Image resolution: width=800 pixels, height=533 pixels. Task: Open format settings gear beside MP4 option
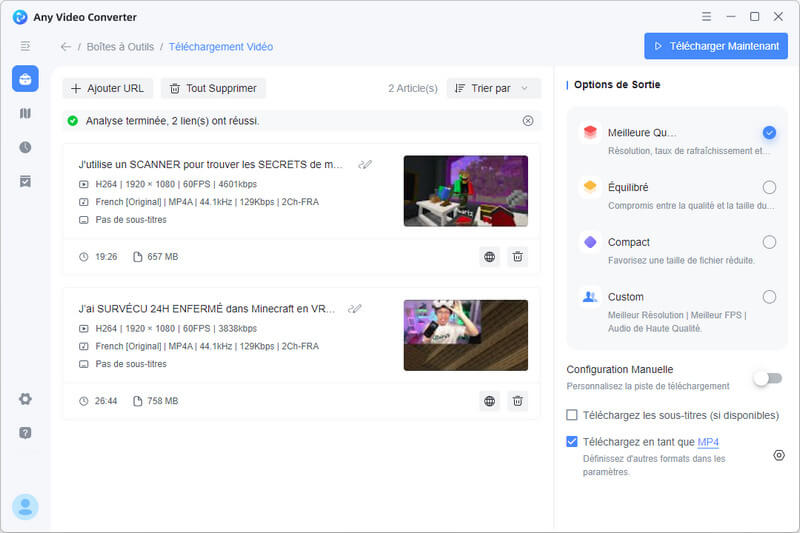click(x=779, y=455)
